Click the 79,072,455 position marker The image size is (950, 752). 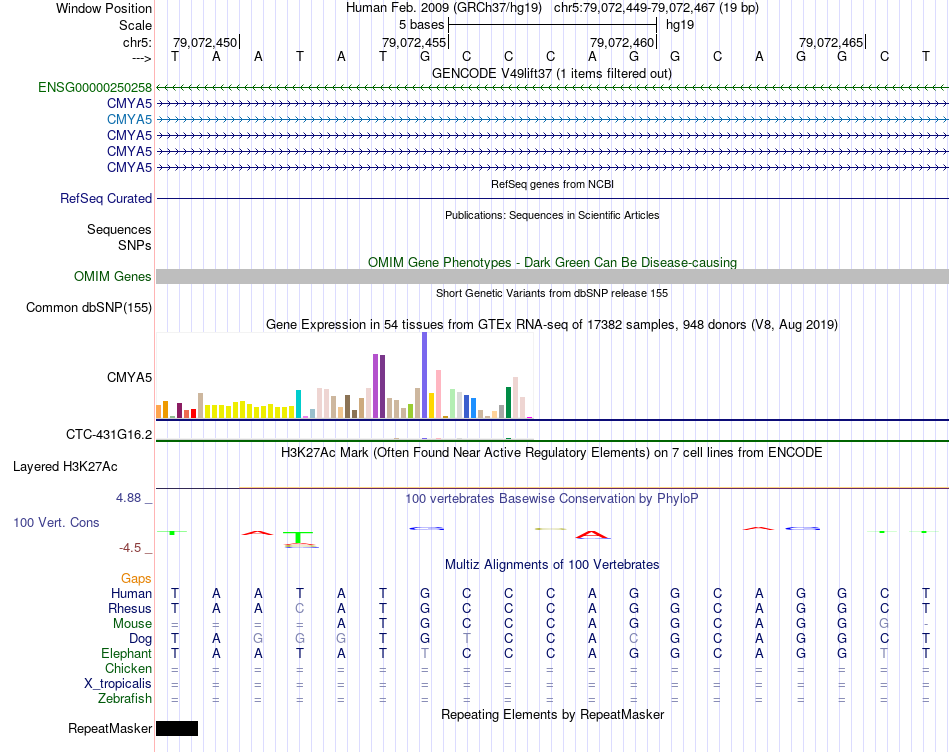[414, 42]
